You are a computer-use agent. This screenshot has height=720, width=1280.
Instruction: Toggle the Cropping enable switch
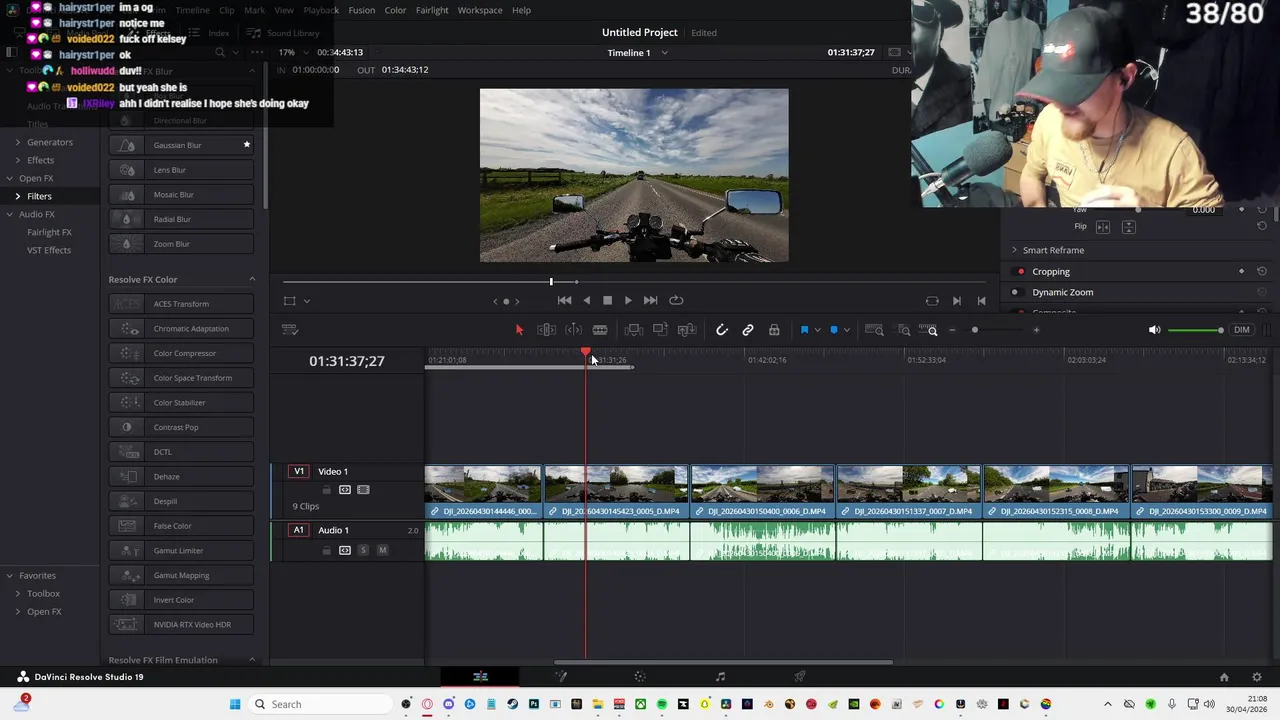pos(1020,272)
